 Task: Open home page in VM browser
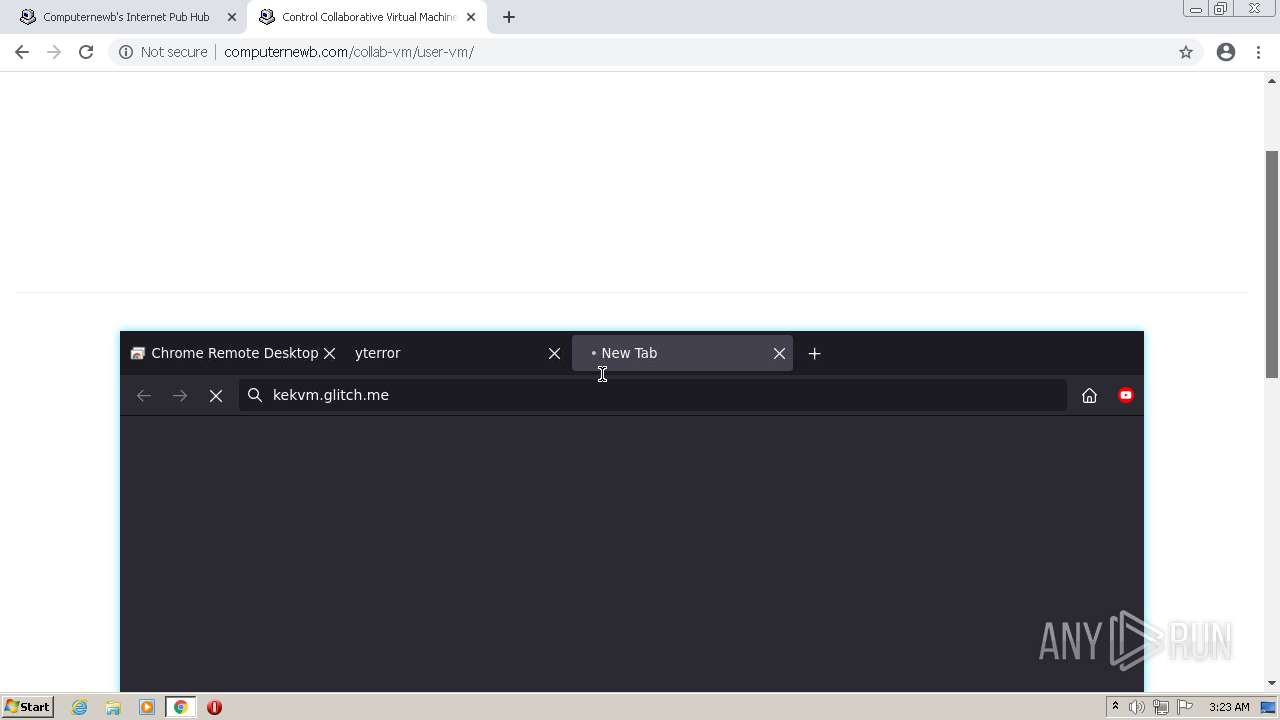coord(1090,395)
